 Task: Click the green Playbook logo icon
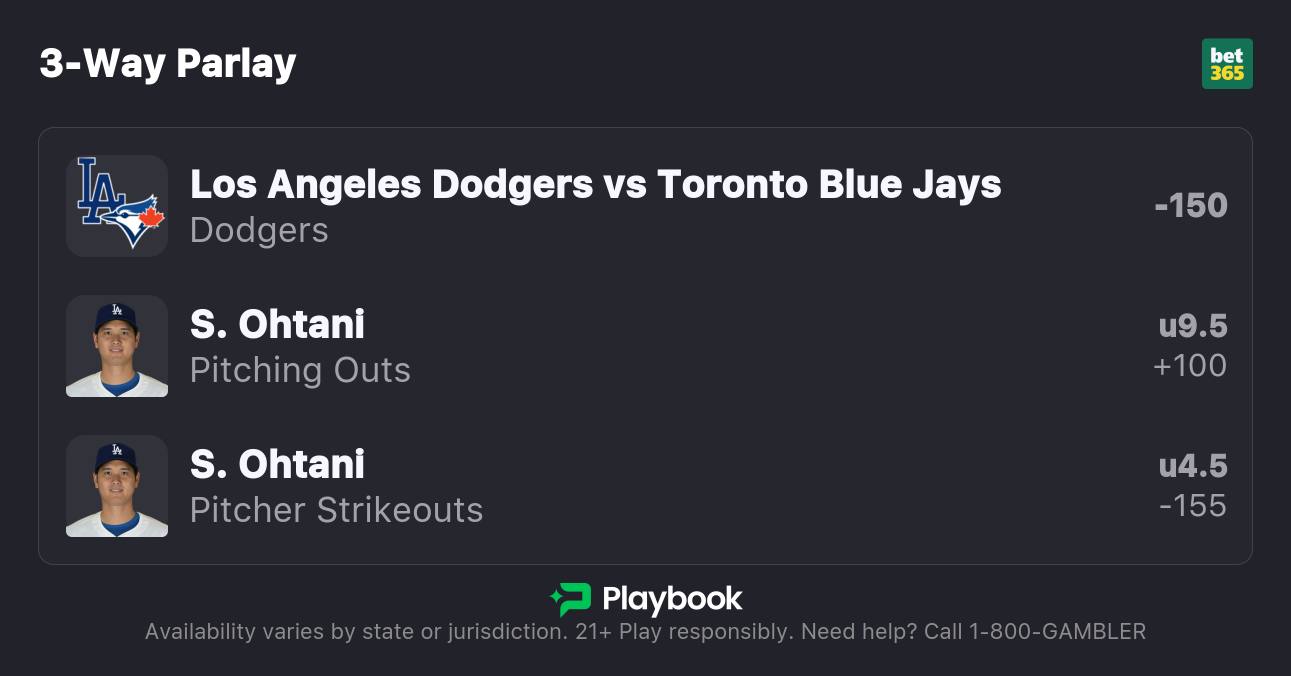point(571,599)
